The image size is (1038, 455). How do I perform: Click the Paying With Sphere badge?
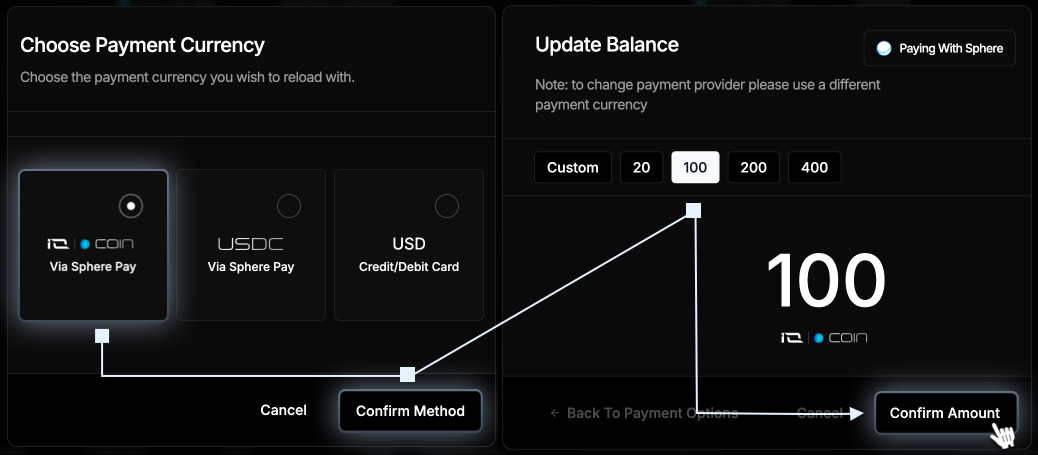tap(939, 48)
